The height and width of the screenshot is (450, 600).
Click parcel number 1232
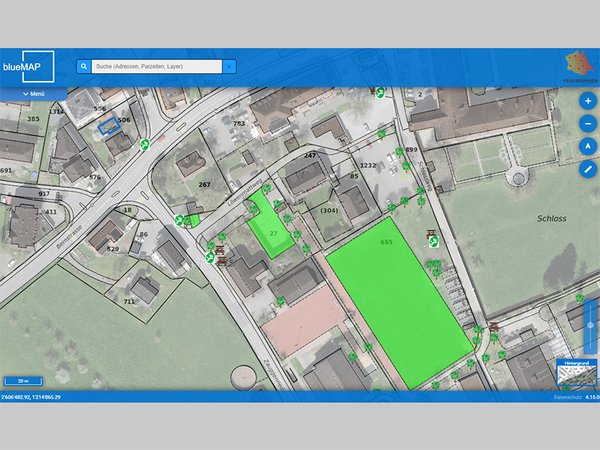pyautogui.click(x=368, y=165)
